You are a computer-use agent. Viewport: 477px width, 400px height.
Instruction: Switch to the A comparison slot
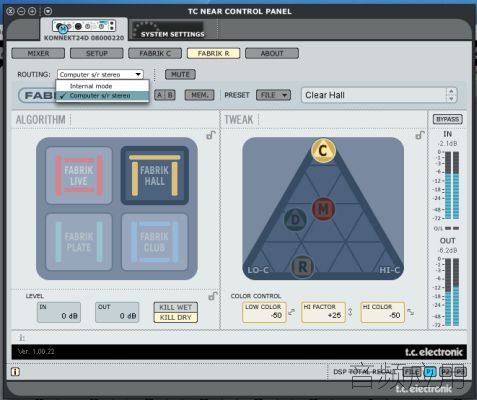tap(159, 95)
